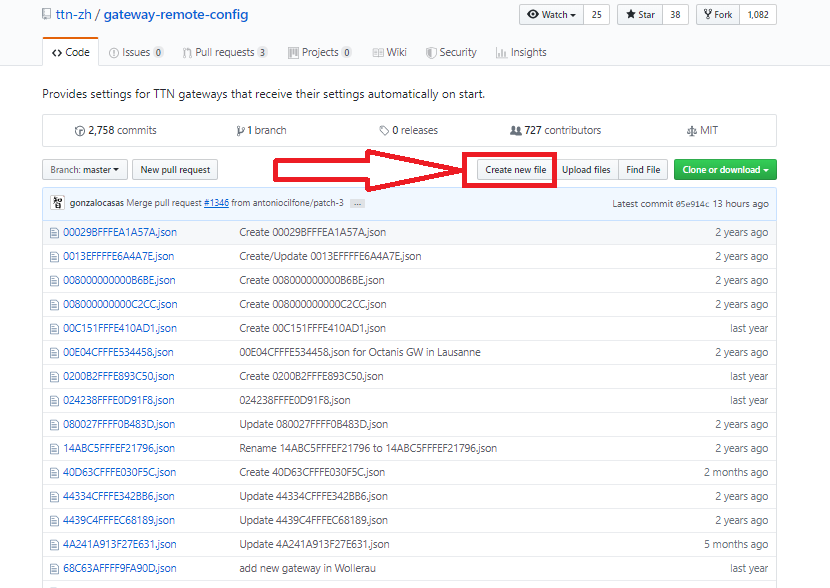The width and height of the screenshot is (830, 588).
Task: Open commit 'add new gateway in Wollerau'
Action: [x=308, y=568]
